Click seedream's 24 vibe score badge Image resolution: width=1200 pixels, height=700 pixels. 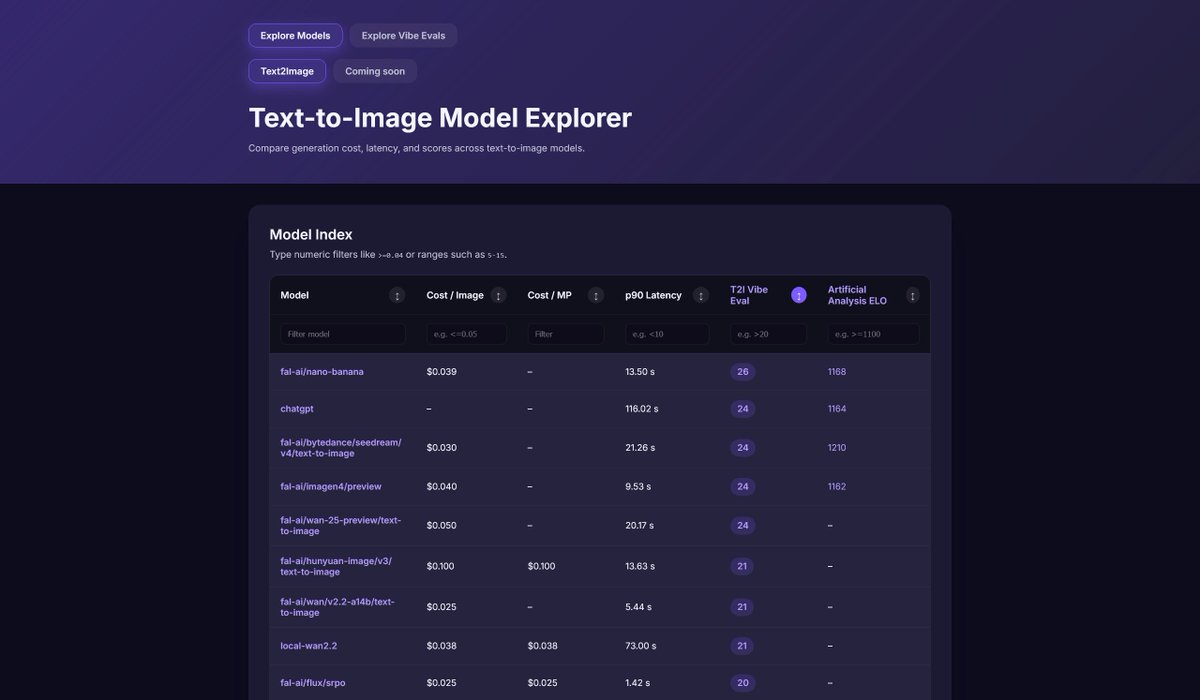742,448
